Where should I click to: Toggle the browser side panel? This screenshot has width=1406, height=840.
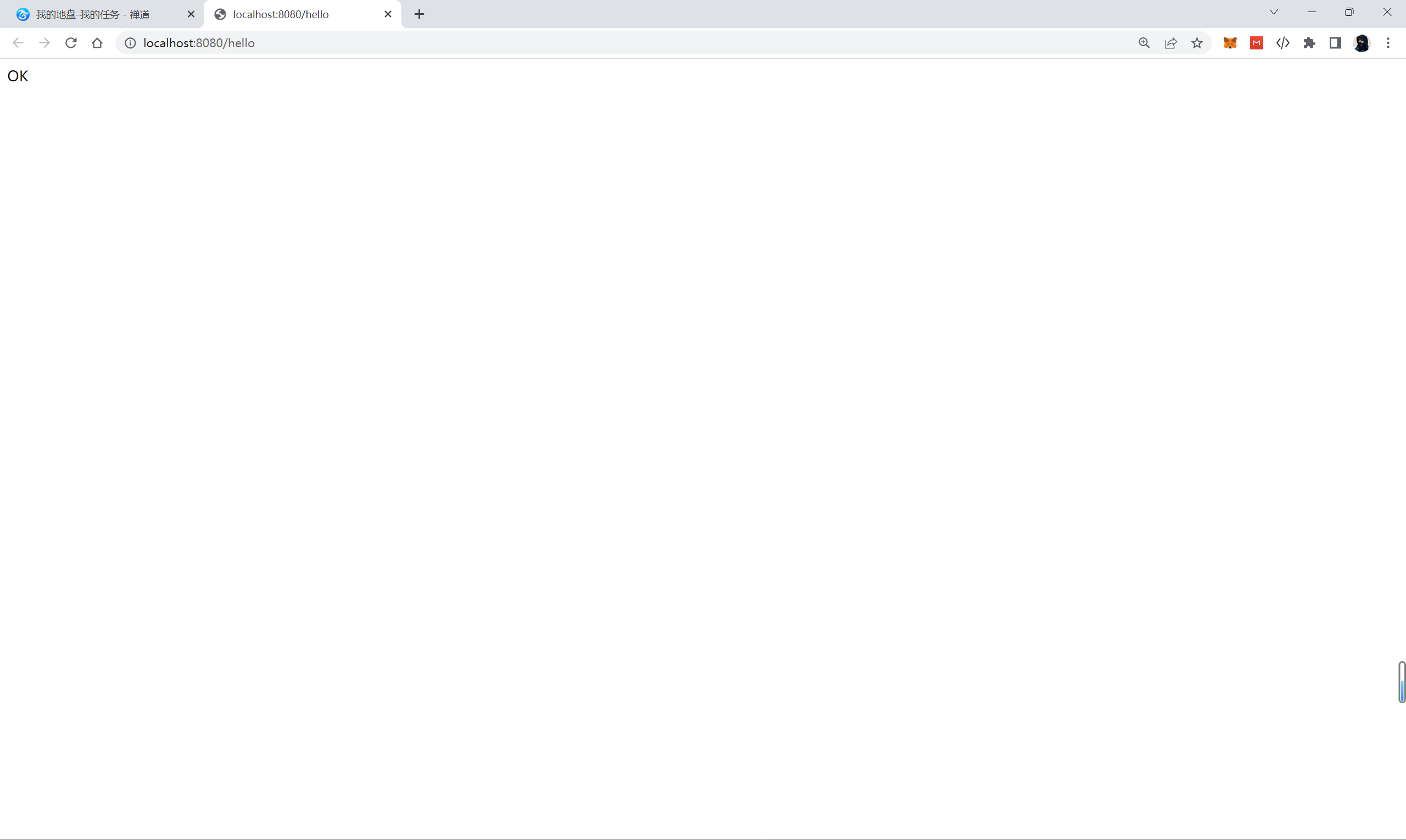click(x=1335, y=43)
